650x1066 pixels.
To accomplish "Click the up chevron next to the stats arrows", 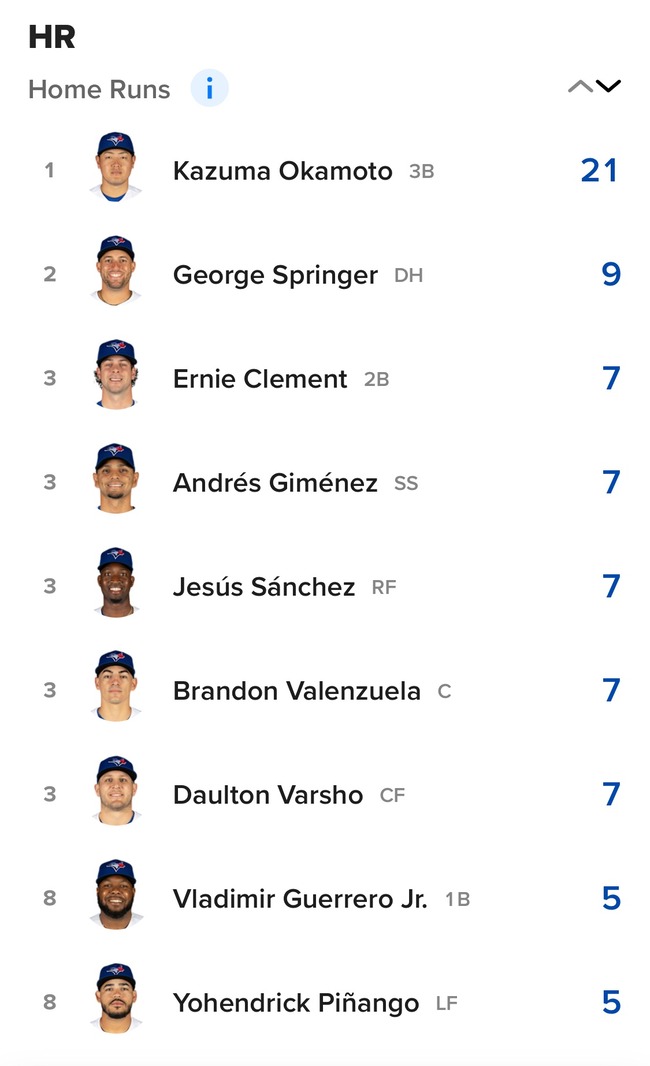I will click(x=580, y=86).
